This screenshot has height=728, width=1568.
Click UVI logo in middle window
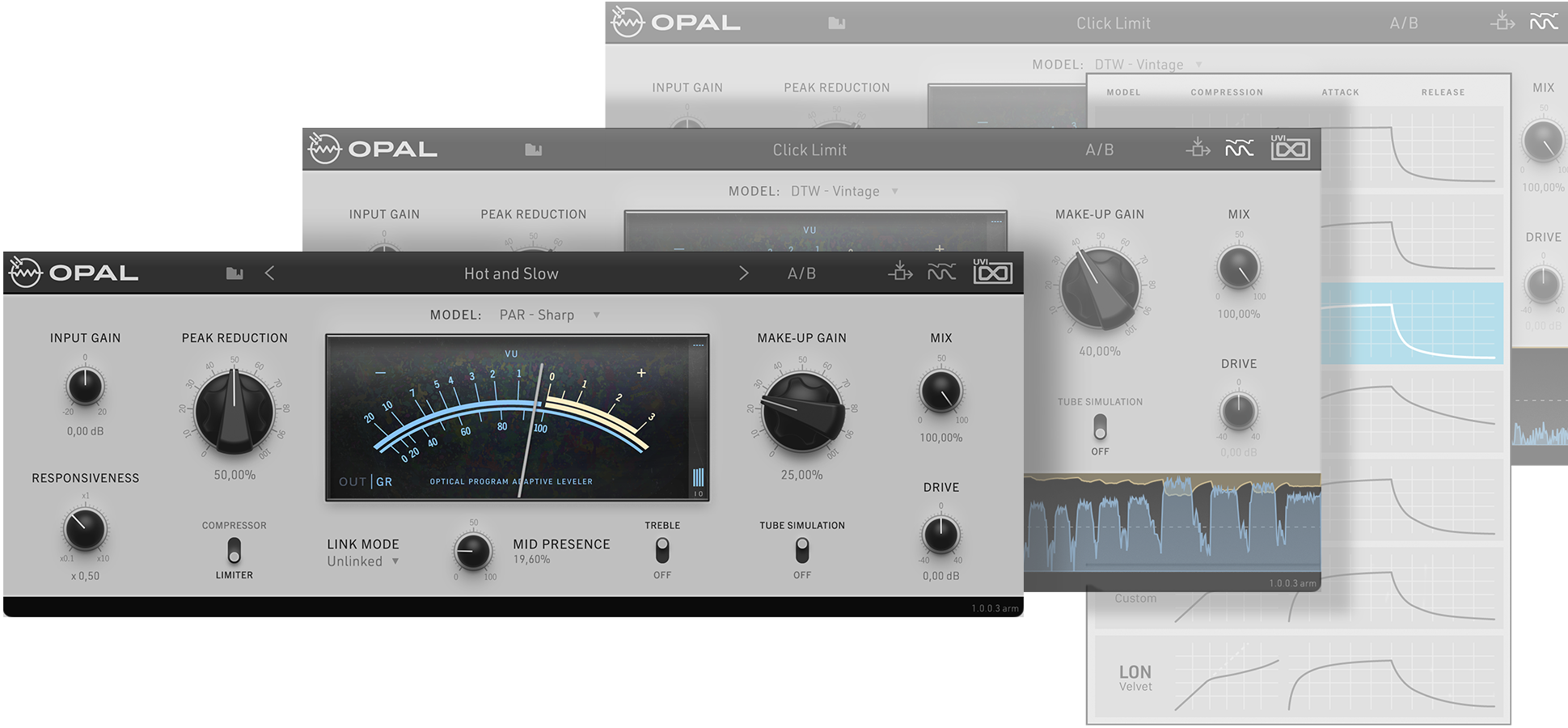click(x=1290, y=148)
